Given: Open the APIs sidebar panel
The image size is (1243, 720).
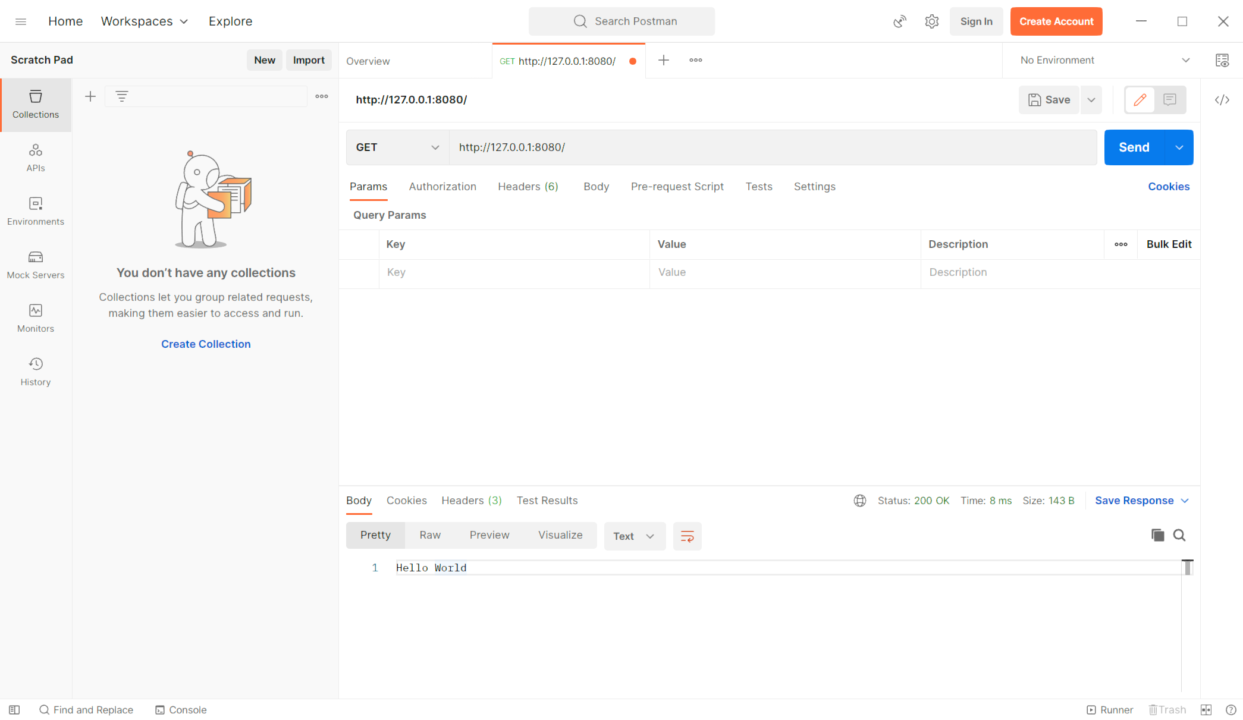Looking at the screenshot, I should point(36,158).
